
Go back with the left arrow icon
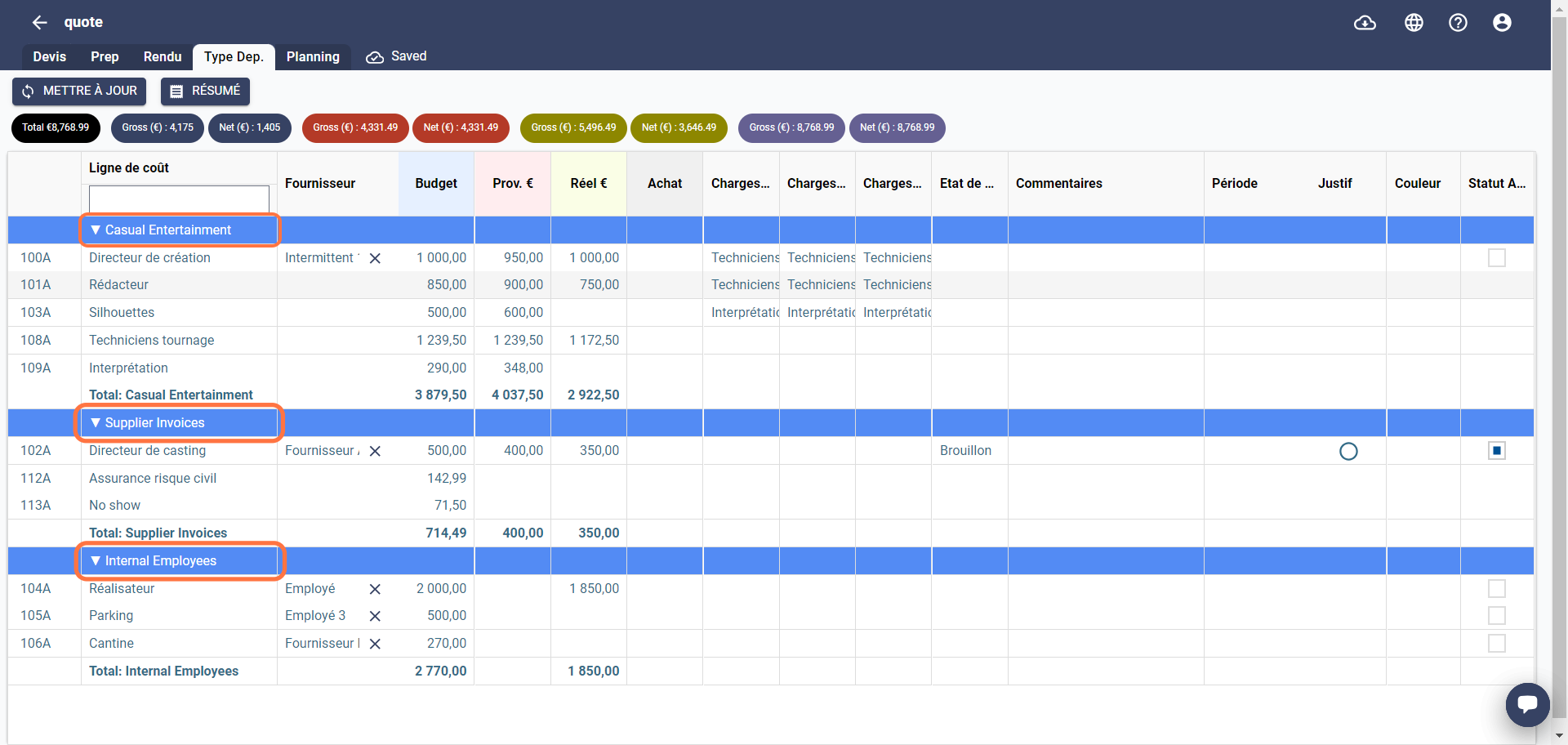point(39,22)
